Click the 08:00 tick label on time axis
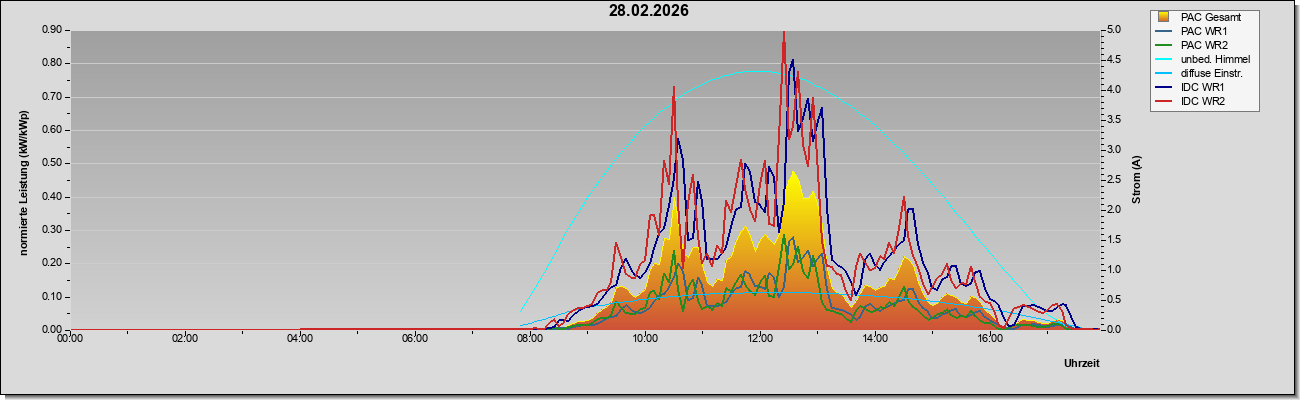The width and height of the screenshot is (1300, 400). [x=529, y=338]
